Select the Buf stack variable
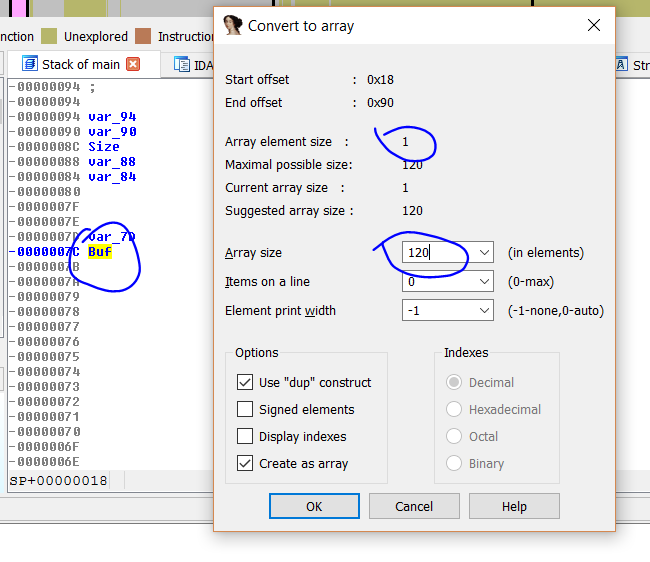Viewport: 650px width, 562px height. [x=100, y=252]
